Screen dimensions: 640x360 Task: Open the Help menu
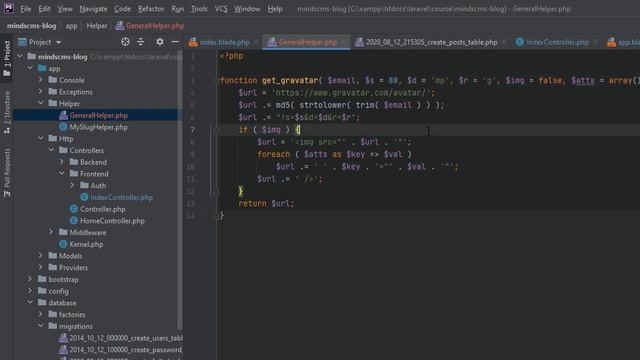pos(275,9)
